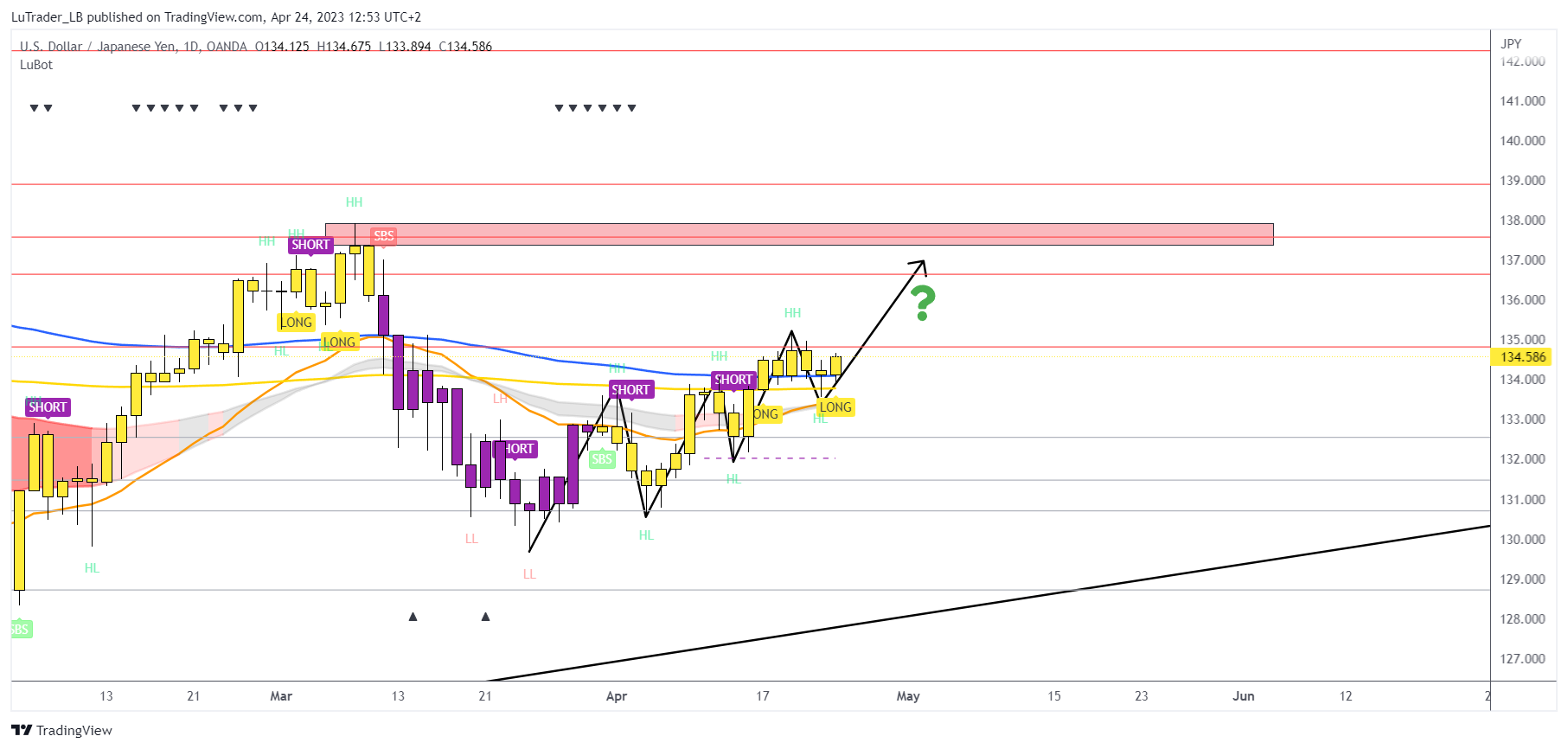Click the 131.000 price axis label
The width and height of the screenshot is (1568, 749).
1522,500
